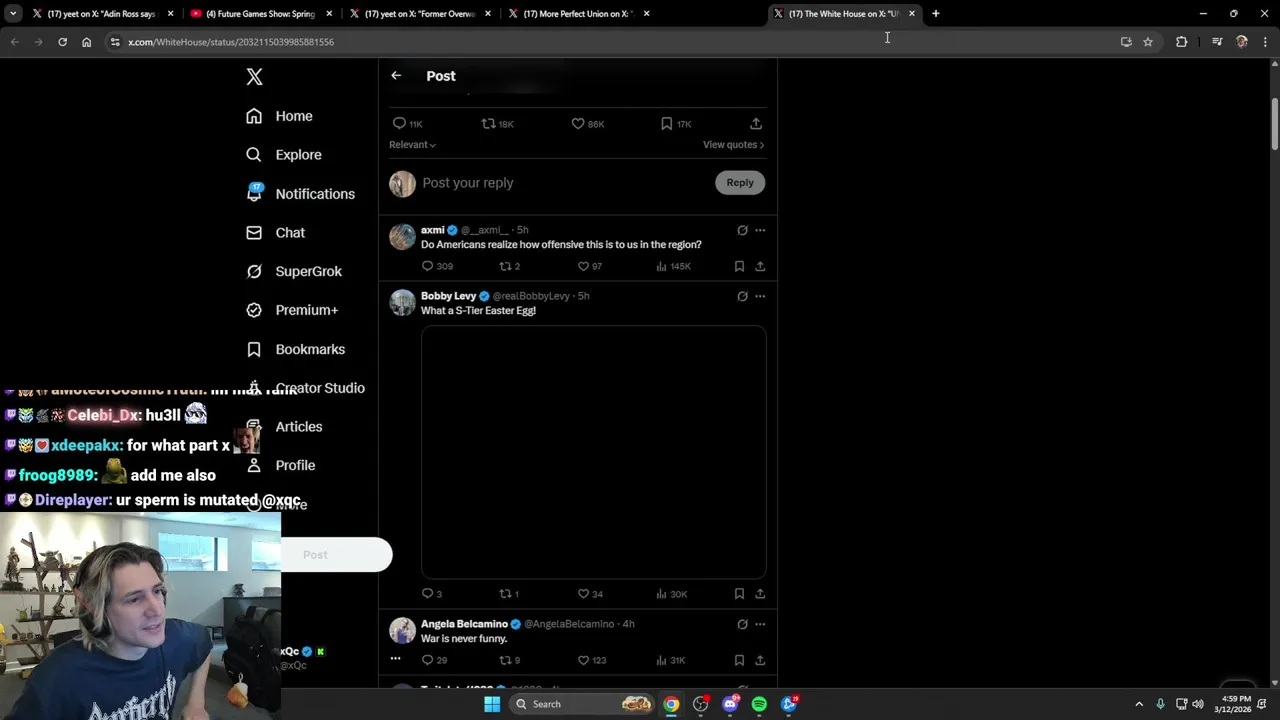1280x720 pixels.
Task: Open more options on axmi's reply
Action: tap(760, 230)
